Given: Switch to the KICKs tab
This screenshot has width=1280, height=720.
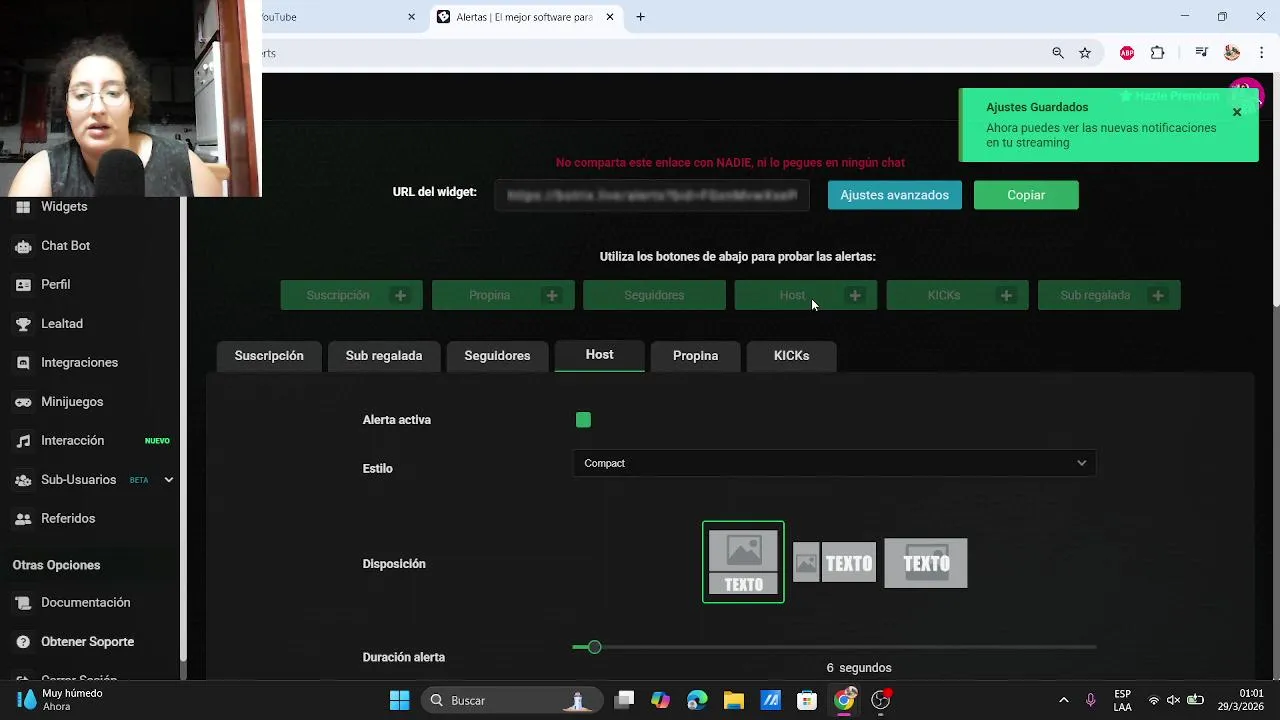Looking at the screenshot, I should tap(791, 356).
